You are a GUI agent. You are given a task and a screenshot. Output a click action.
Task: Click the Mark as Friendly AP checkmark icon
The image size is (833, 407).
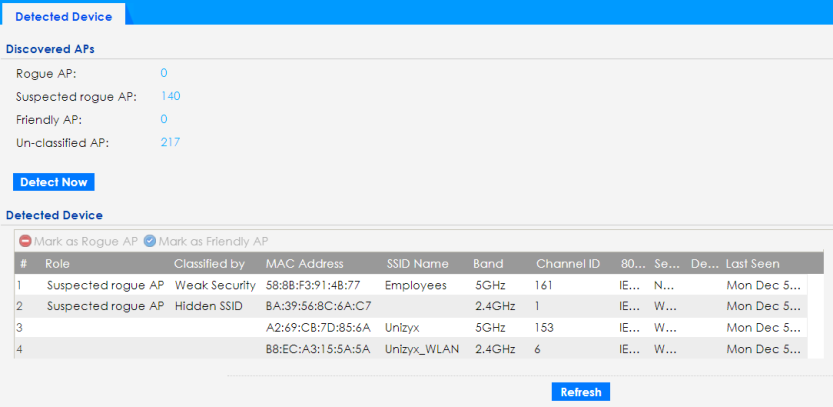click(x=150, y=241)
